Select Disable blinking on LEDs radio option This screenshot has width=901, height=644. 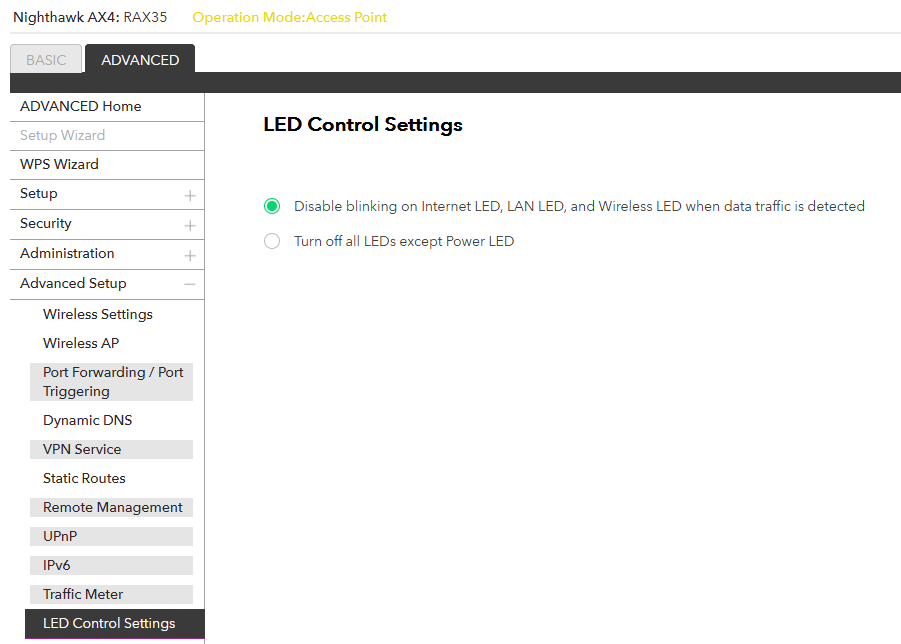(272, 206)
